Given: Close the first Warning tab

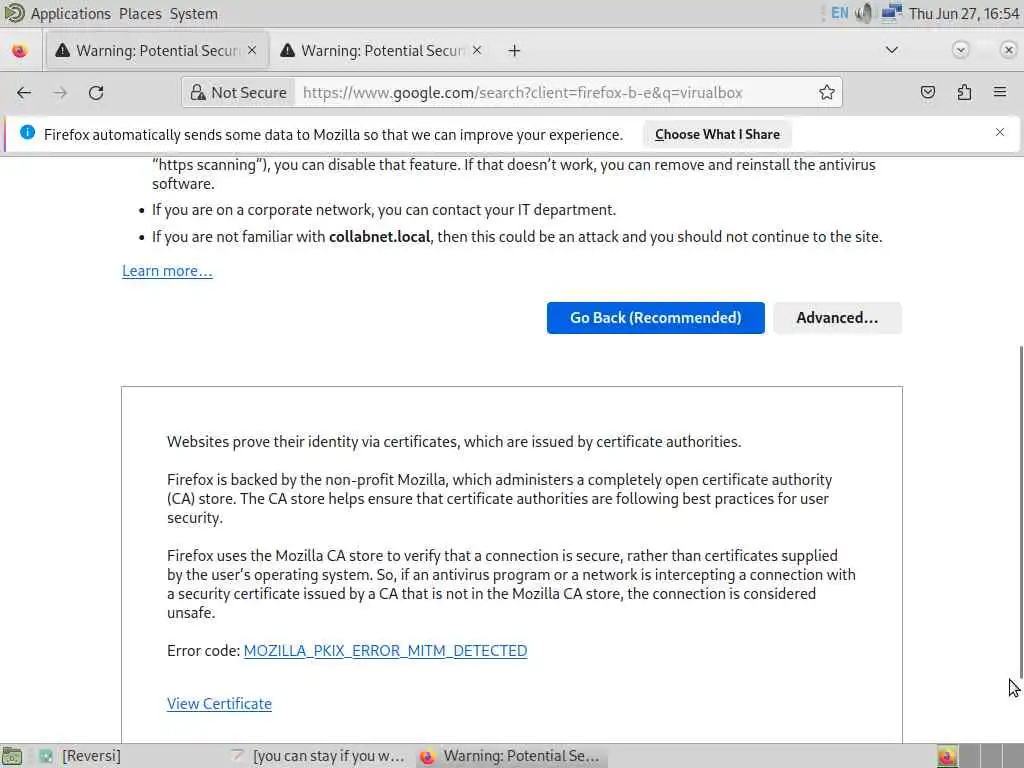Looking at the screenshot, I should coord(252,50).
